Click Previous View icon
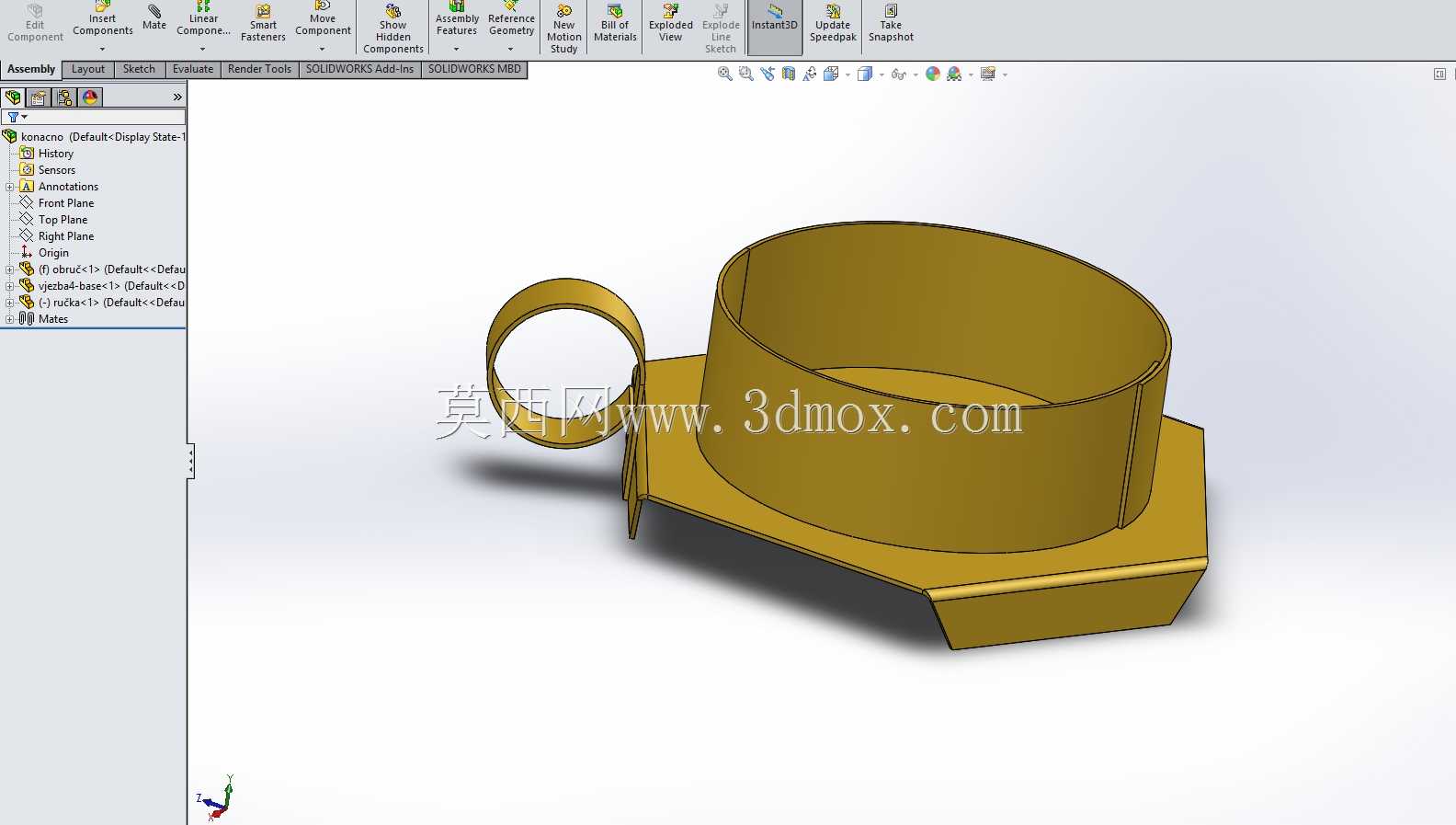Screen dimensions: 1456x825 [x=768, y=74]
